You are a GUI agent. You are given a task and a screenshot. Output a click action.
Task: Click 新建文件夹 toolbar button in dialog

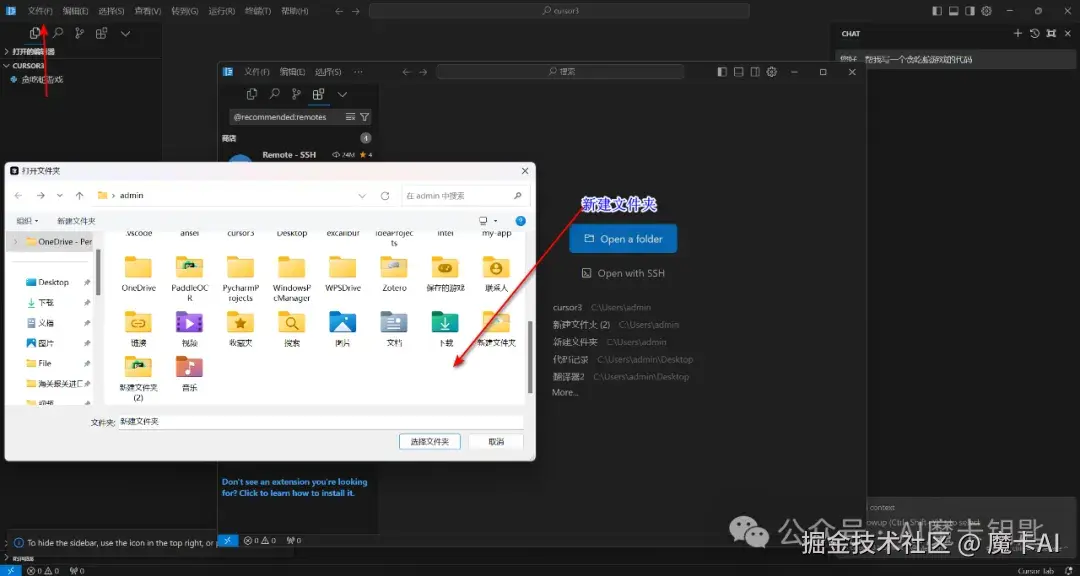76,220
